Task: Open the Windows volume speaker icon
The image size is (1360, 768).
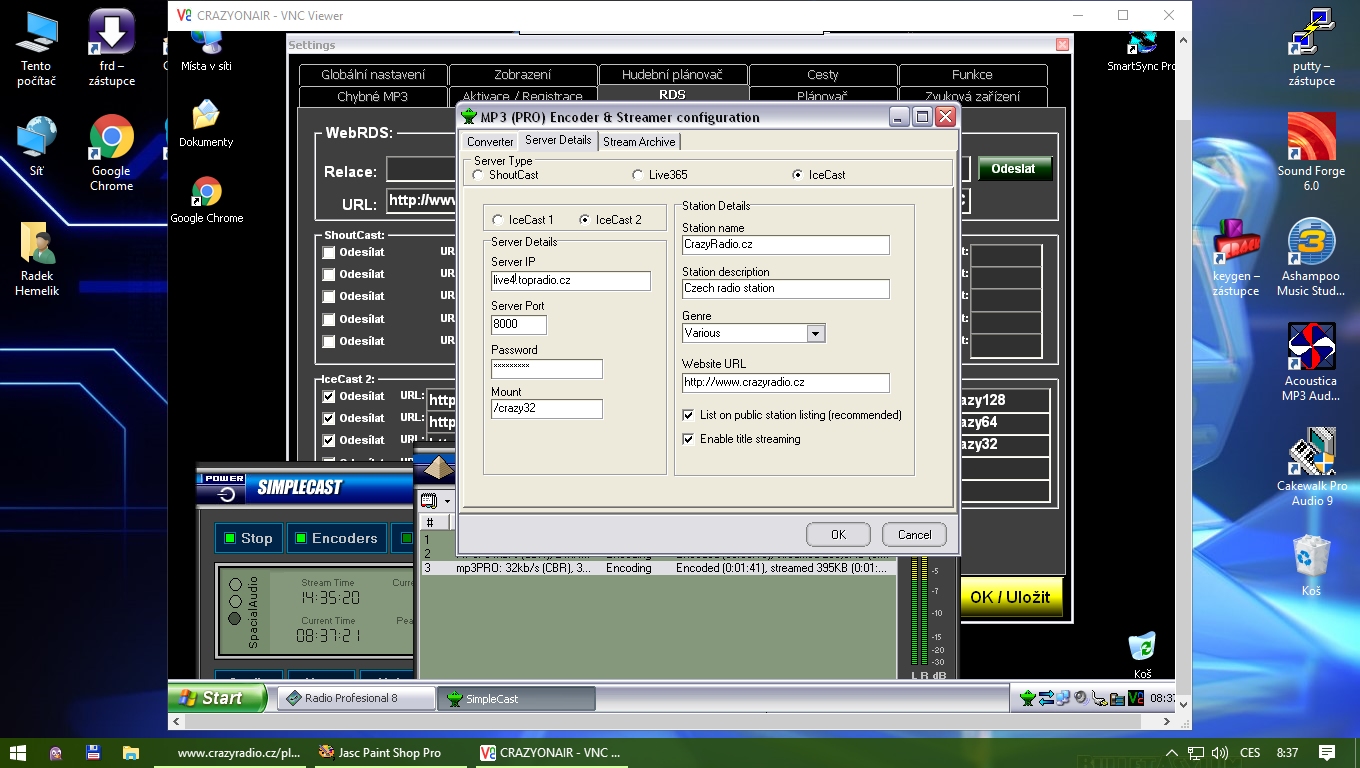Action: (x=1219, y=752)
